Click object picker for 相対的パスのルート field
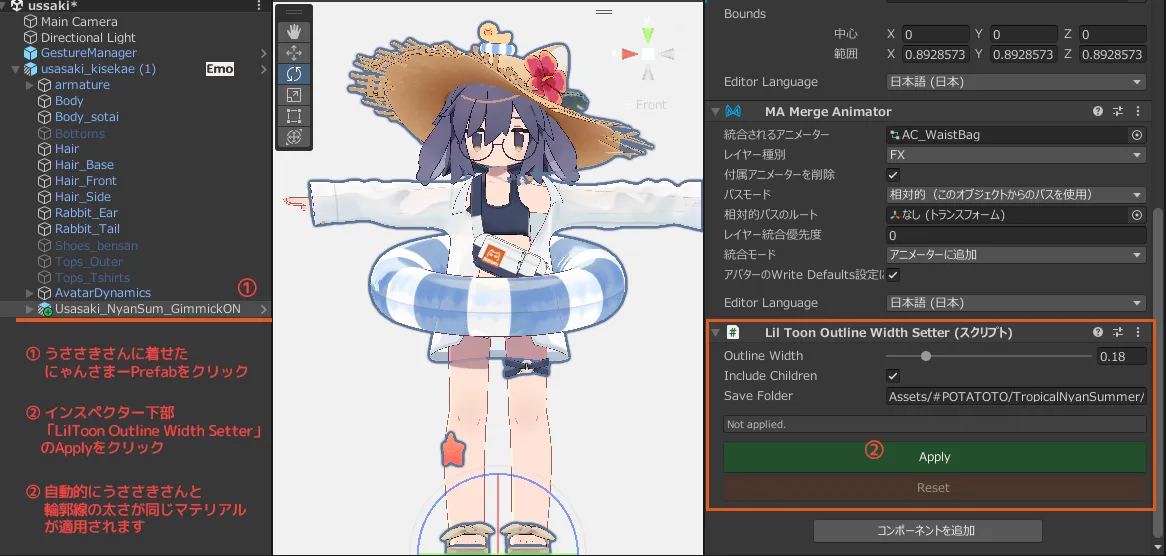 click(x=1136, y=215)
